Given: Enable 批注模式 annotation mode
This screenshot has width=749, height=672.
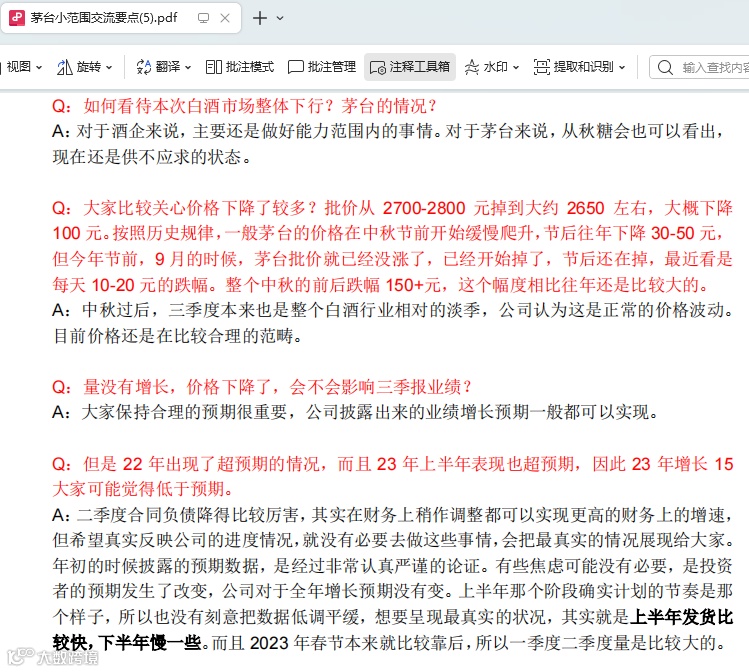Looking at the screenshot, I should [x=240, y=67].
